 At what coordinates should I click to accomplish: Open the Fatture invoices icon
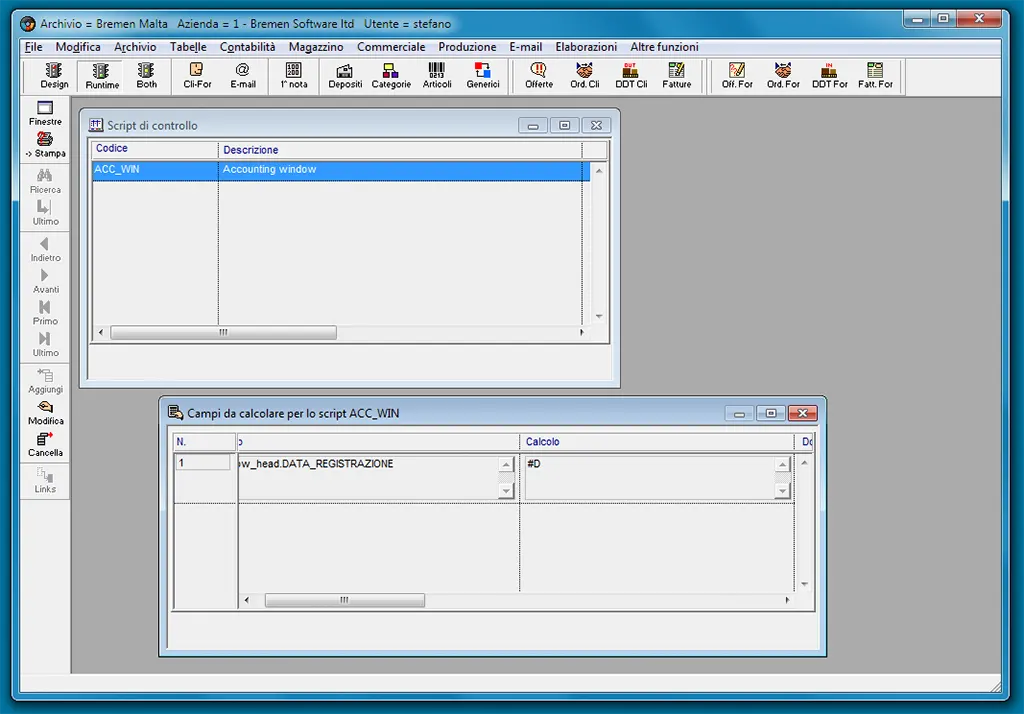pyautogui.click(x=677, y=76)
